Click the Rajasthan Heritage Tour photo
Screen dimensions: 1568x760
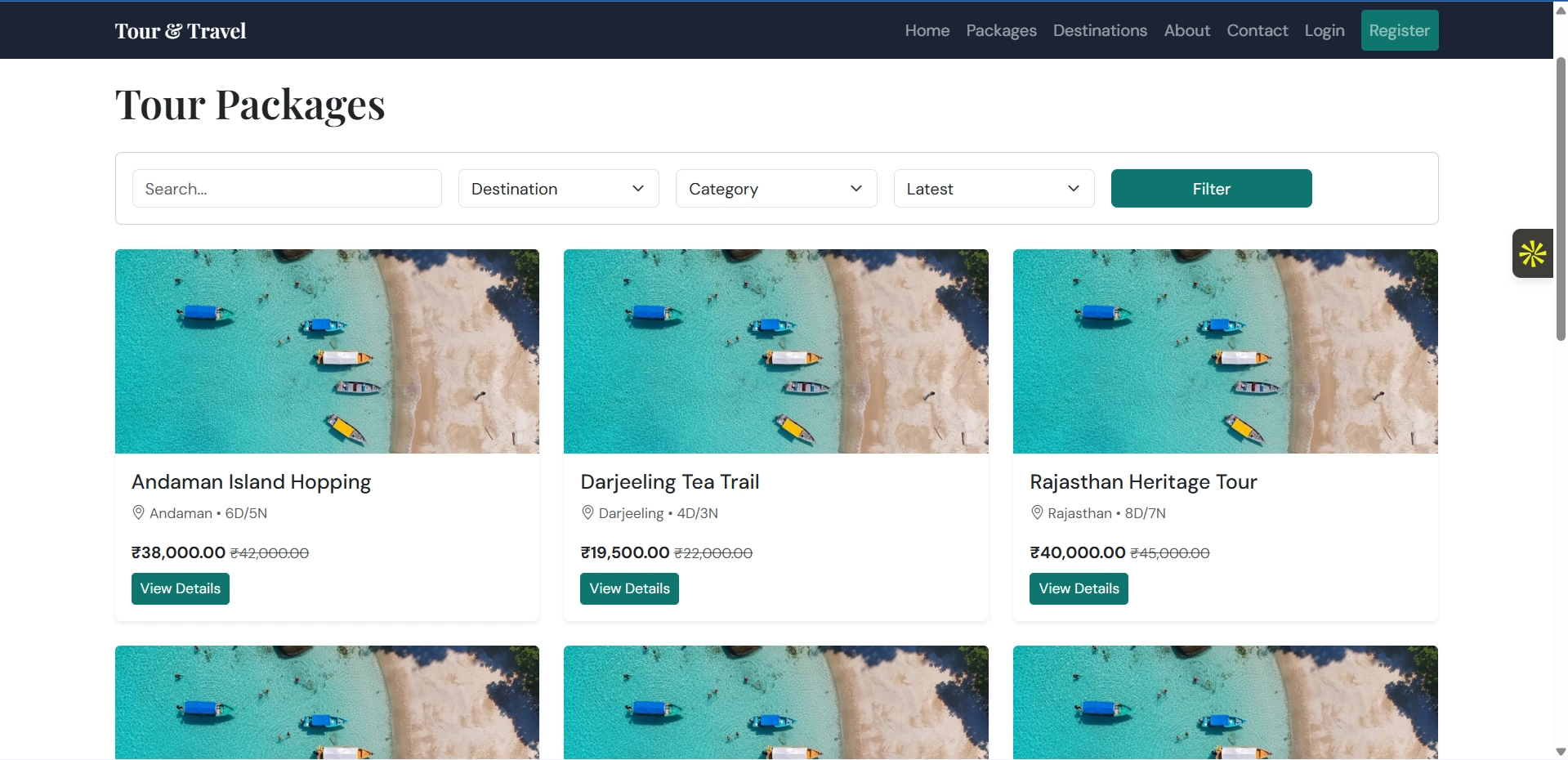(x=1226, y=351)
